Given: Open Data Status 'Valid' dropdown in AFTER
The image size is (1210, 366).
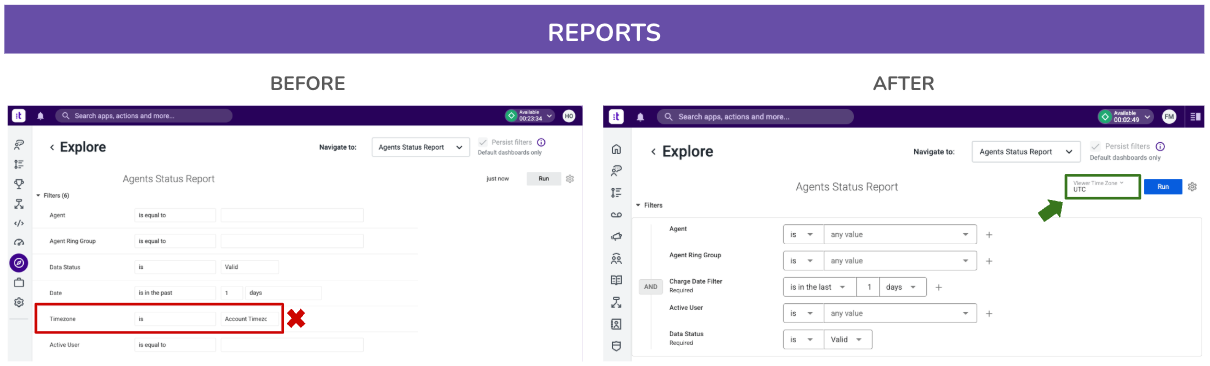Looking at the screenshot, I should pos(847,339).
